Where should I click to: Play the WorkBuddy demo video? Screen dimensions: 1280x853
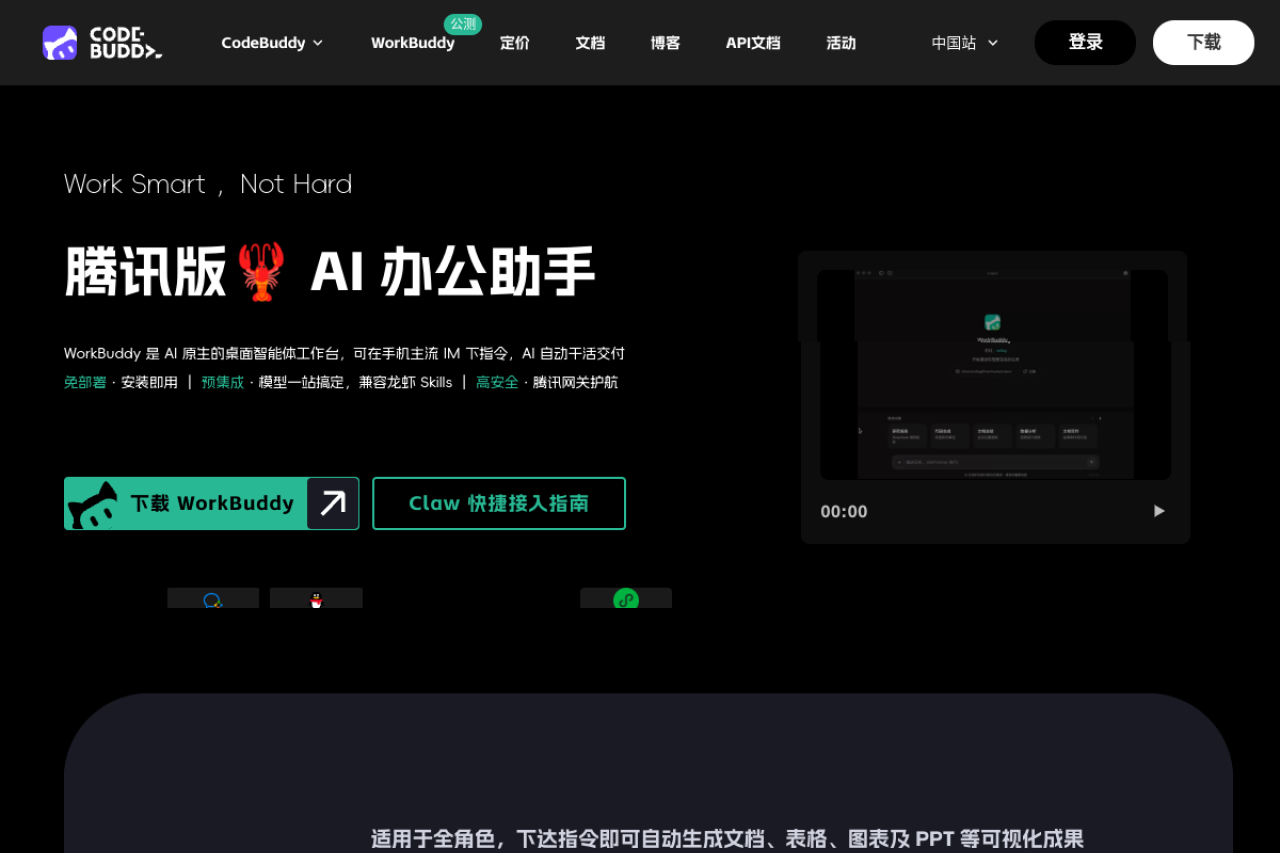[x=1159, y=511]
